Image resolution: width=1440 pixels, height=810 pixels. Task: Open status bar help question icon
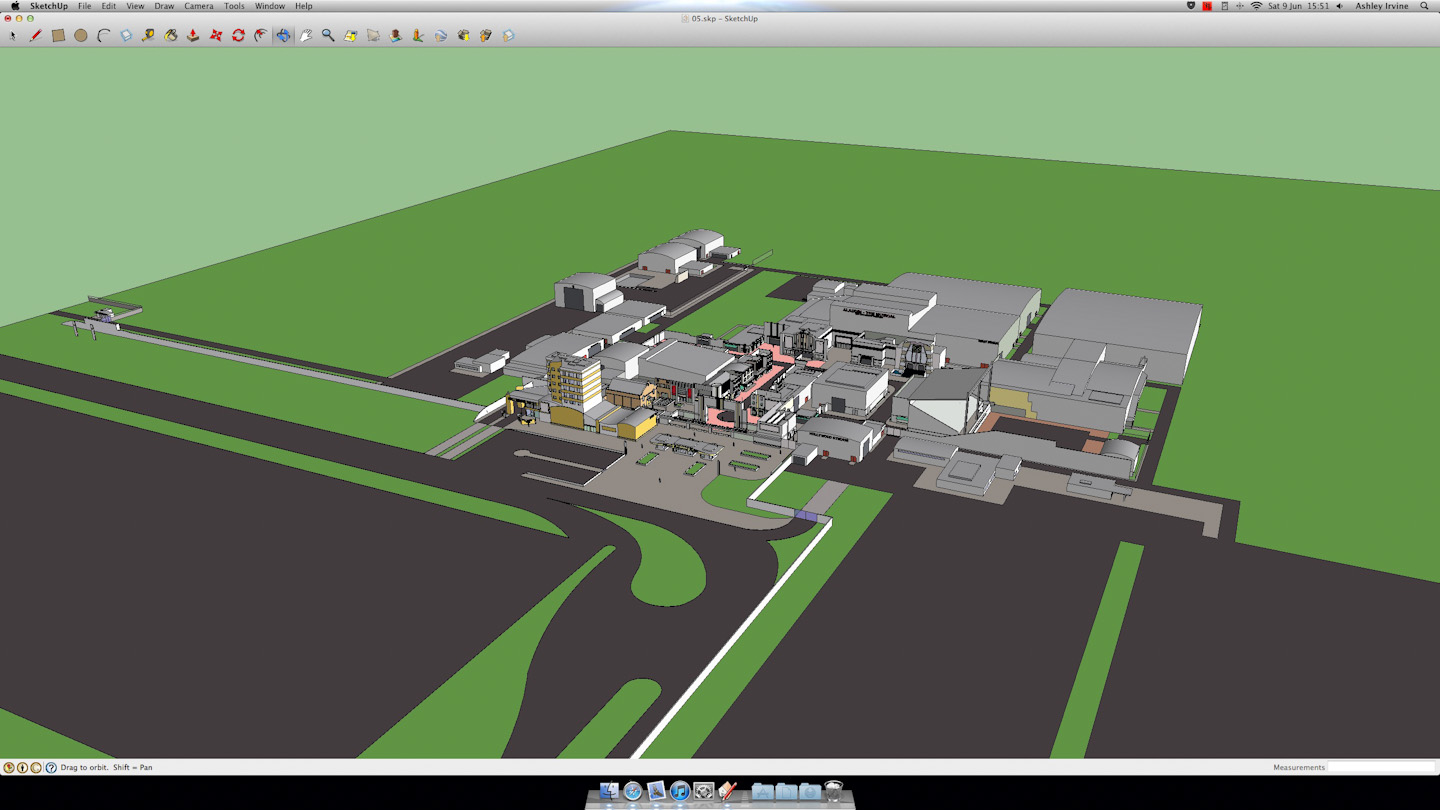50,767
